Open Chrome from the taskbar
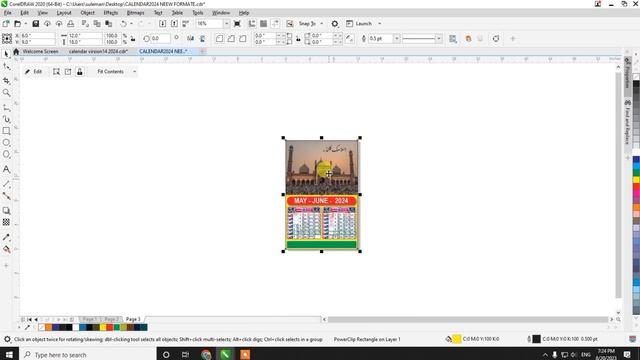The height and width of the screenshot is (360, 640). click(x=206, y=355)
